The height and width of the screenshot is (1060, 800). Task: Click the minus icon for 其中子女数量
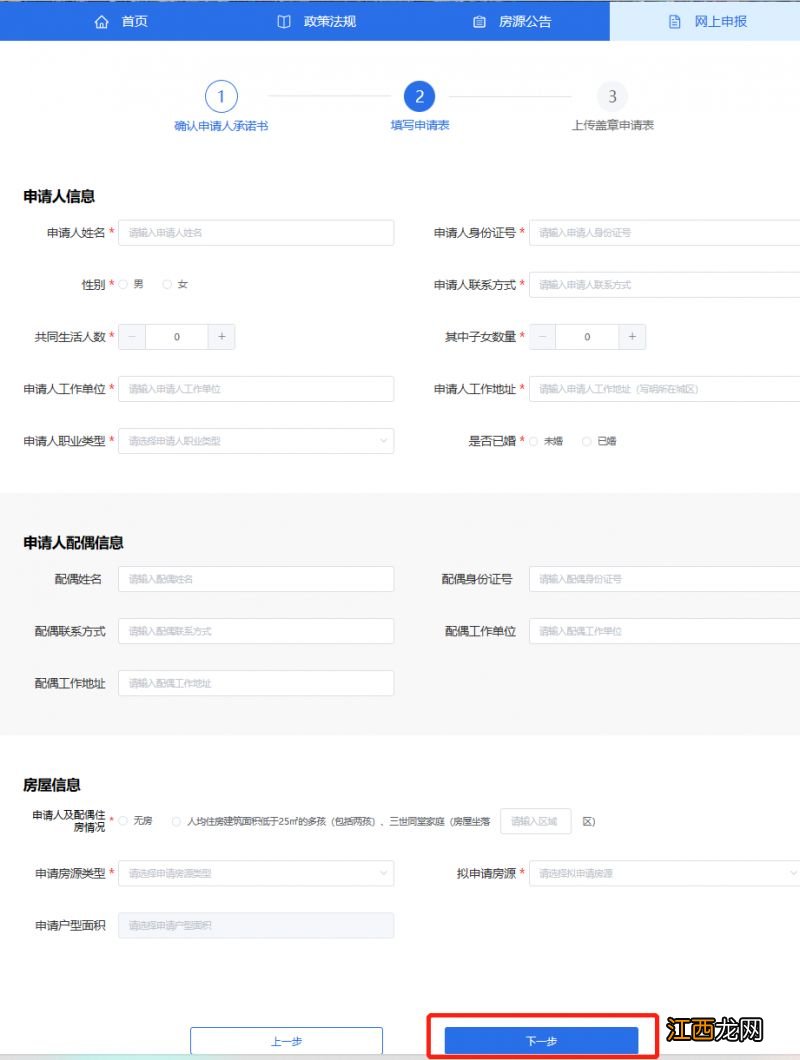[x=542, y=337]
